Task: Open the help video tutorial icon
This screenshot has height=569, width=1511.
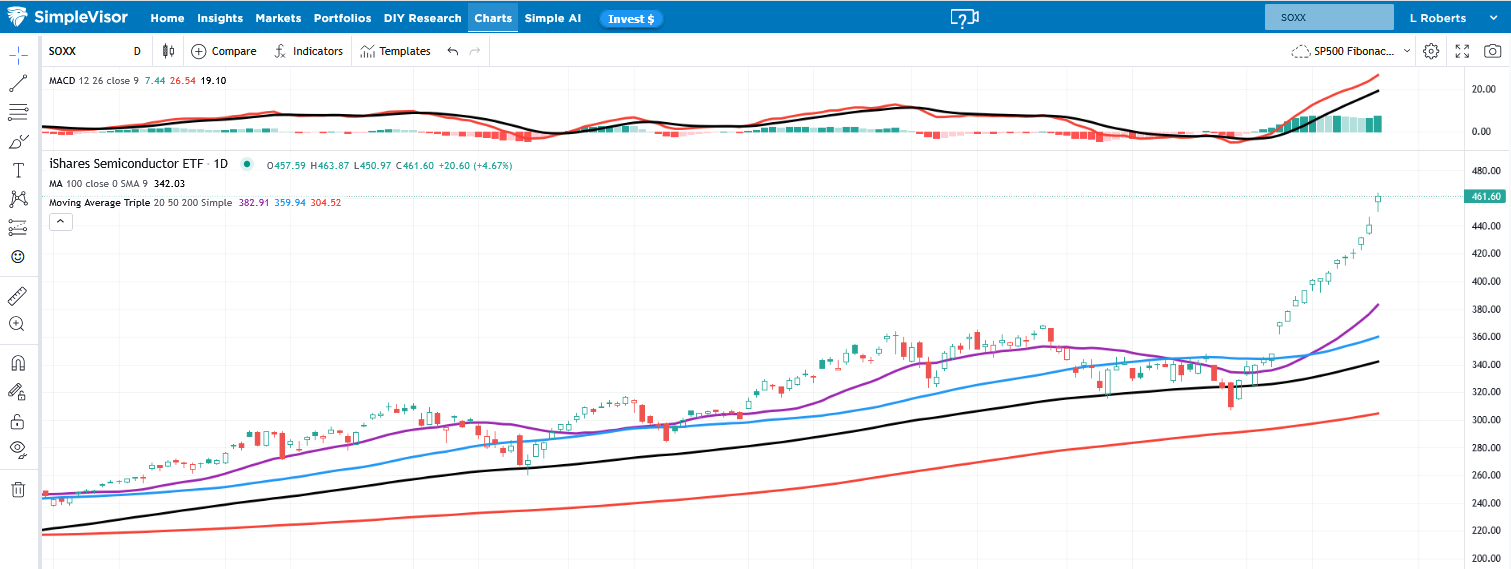Action: tap(963, 18)
